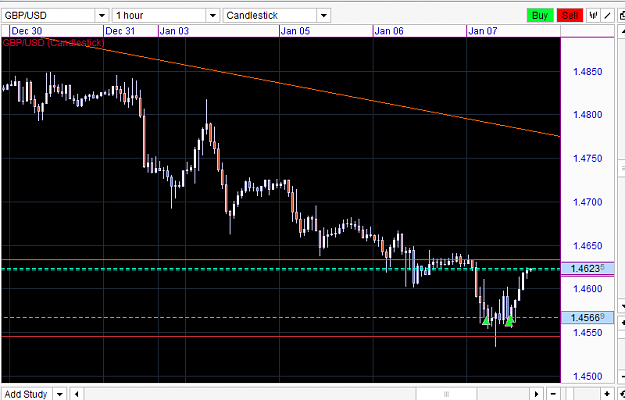Viewport: 625px width, 400px height.
Task: Click the 1.4700 axis price label
Action: point(587,202)
